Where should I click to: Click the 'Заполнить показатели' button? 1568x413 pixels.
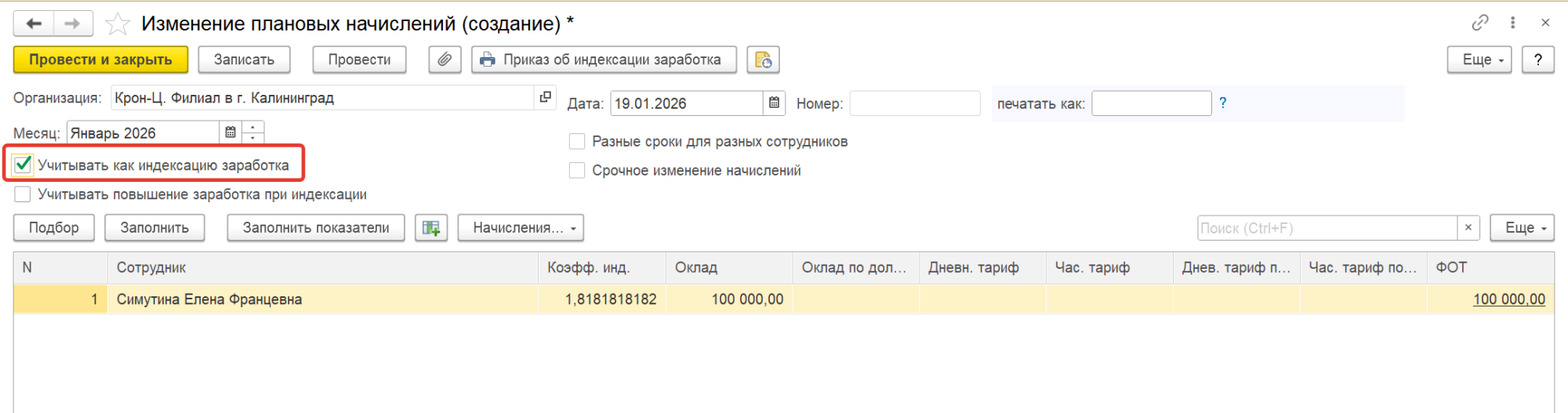[316, 228]
